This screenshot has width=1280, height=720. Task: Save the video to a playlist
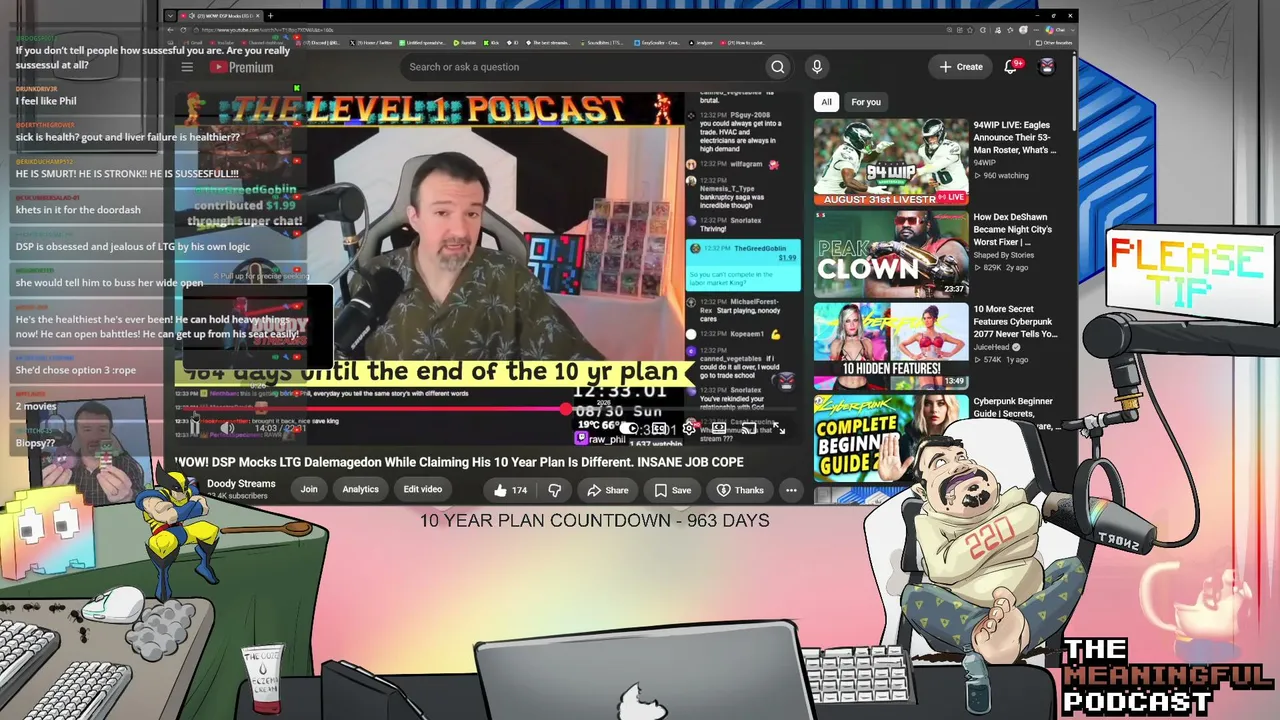673,490
